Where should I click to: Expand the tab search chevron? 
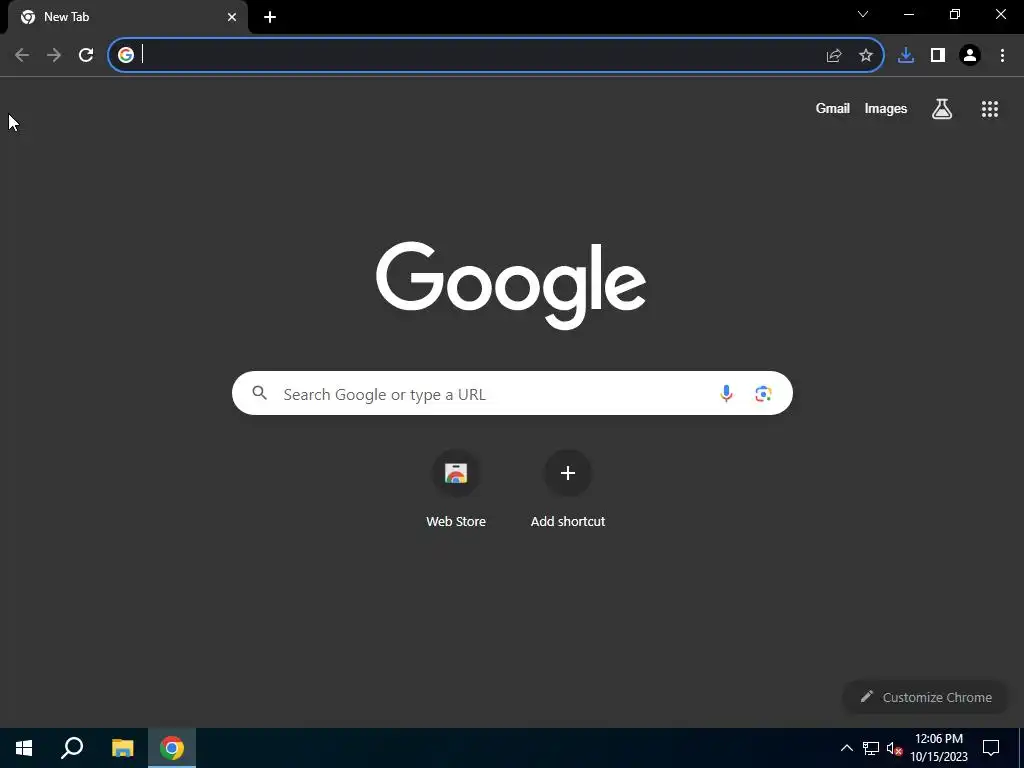(x=863, y=14)
